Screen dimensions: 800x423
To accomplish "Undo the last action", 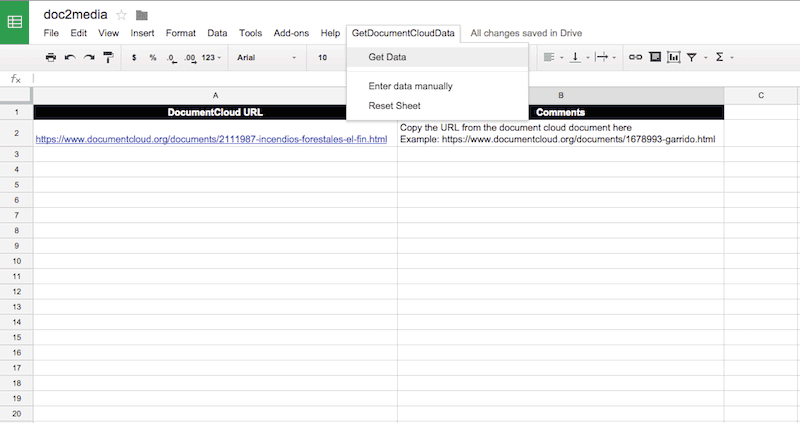I will click(70, 57).
